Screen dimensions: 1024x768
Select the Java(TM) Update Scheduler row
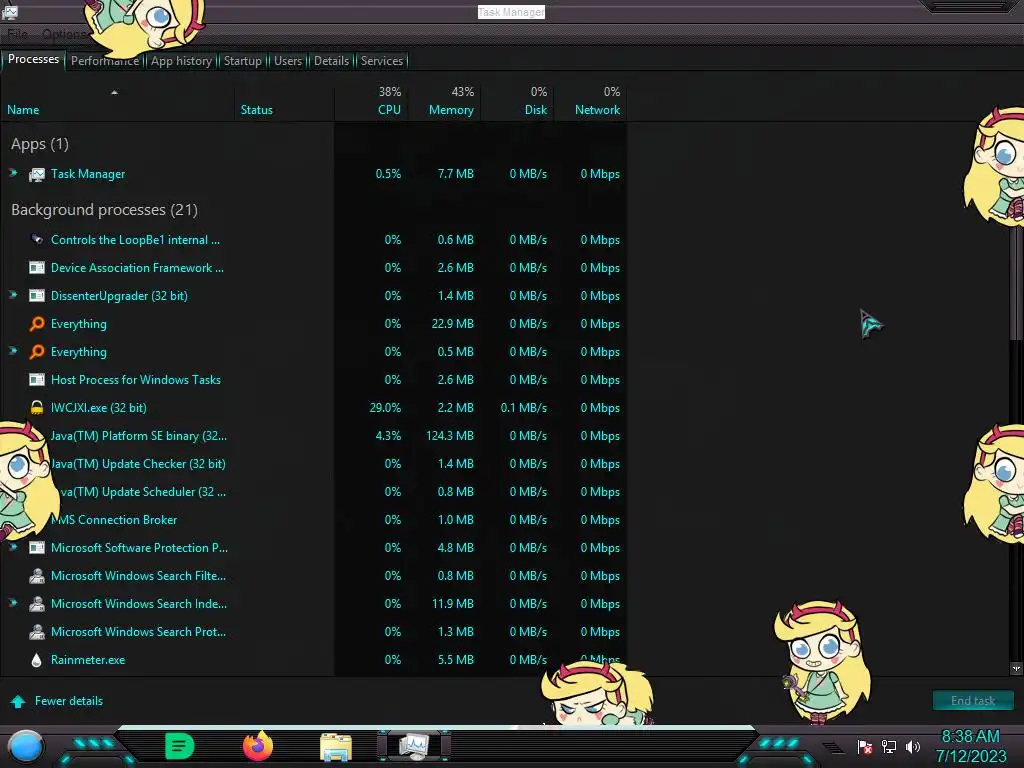pyautogui.click(x=313, y=492)
